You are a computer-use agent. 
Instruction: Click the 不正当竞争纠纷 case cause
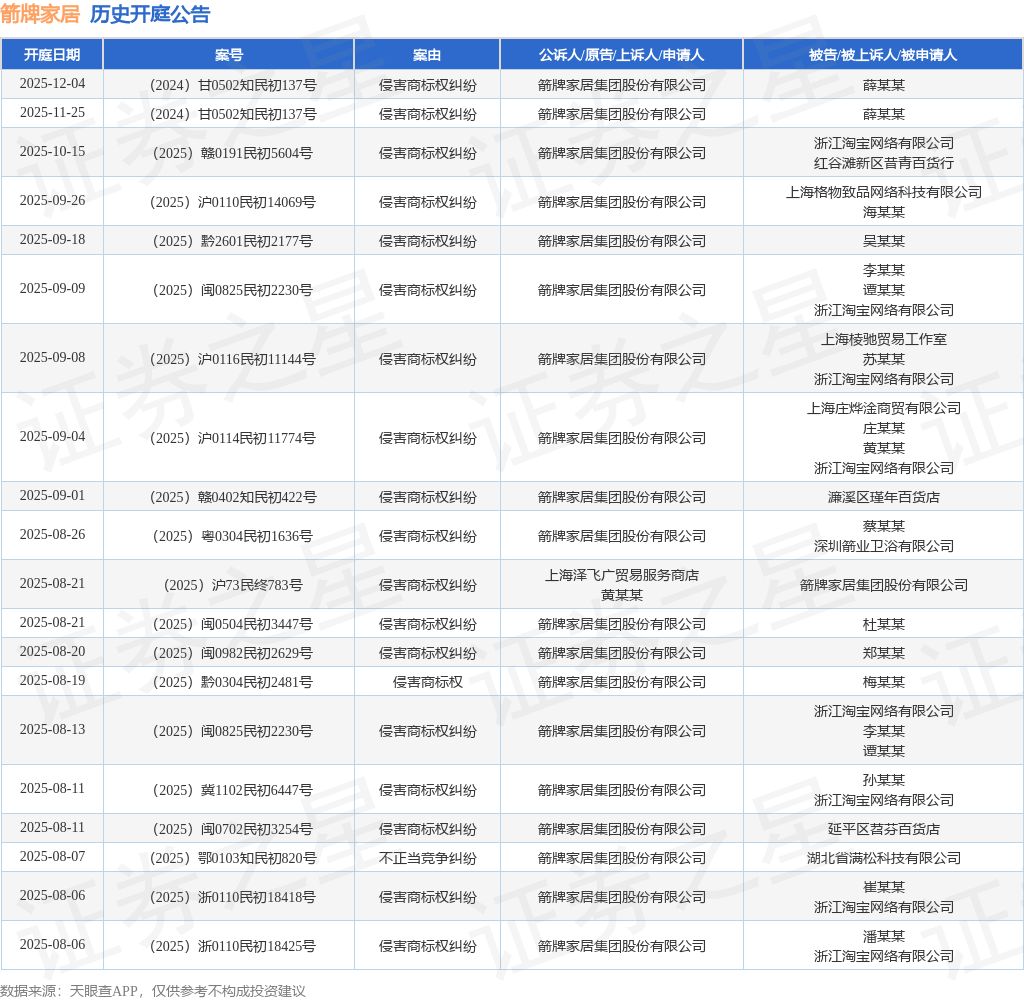pyautogui.click(x=428, y=858)
